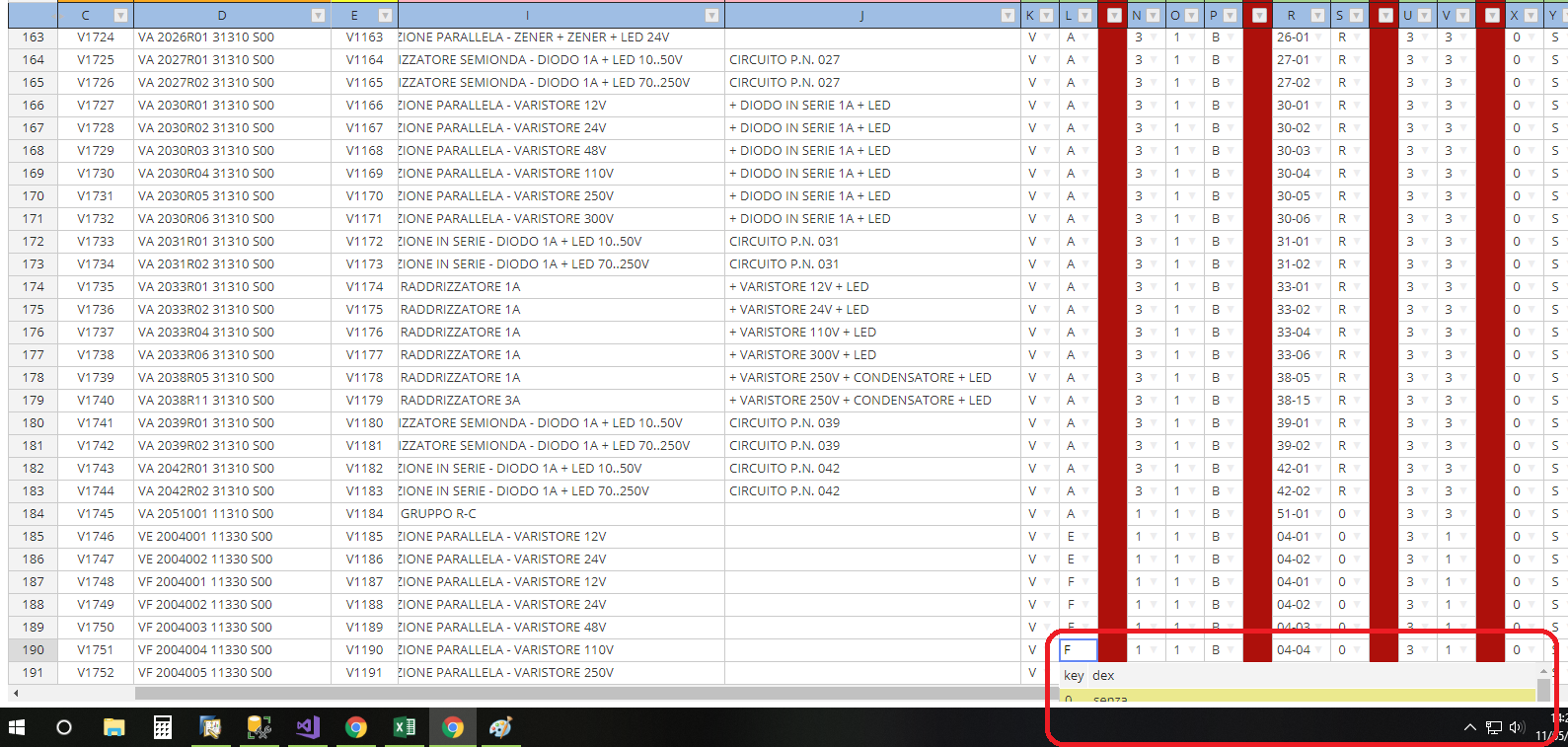
Task: Select cell + VARISTORE 12V + LED
Action: (872, 287)
